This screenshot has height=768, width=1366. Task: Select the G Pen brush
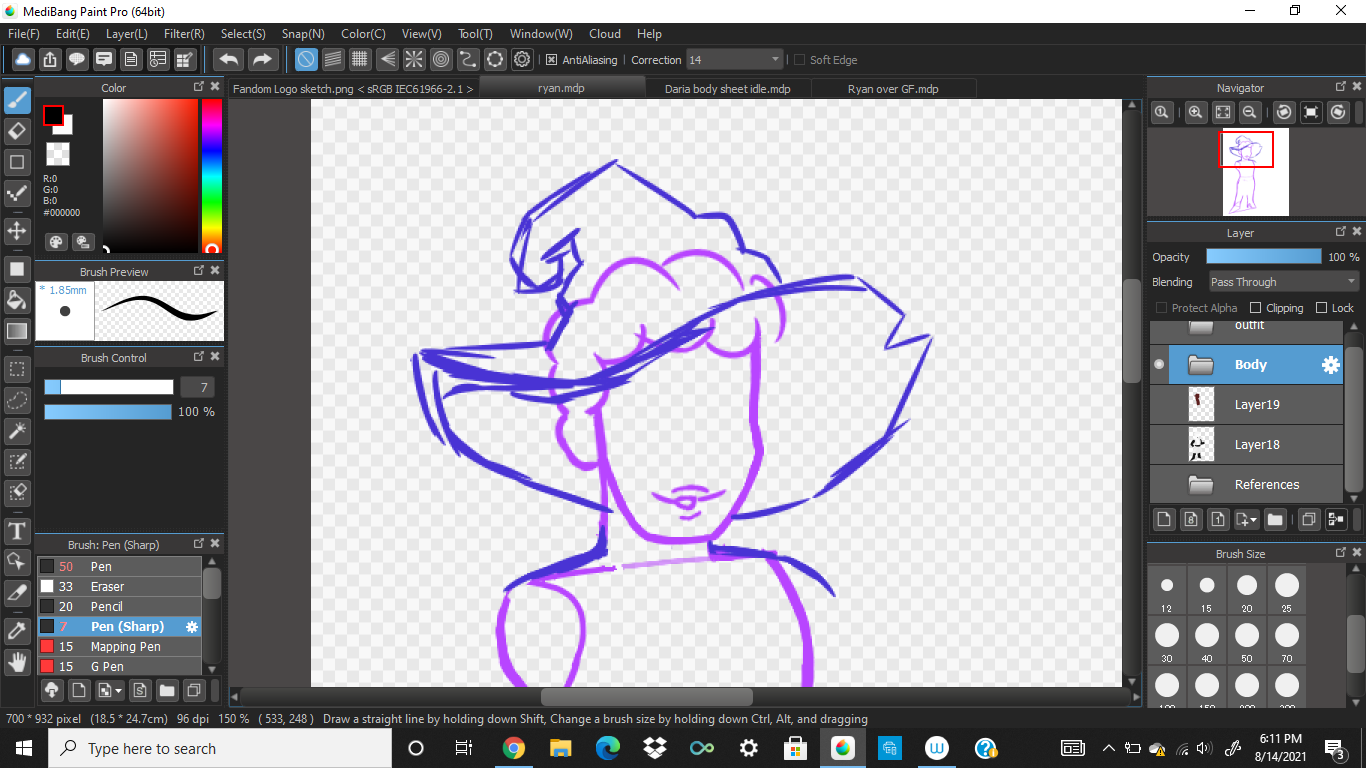(x=120, y=667)
